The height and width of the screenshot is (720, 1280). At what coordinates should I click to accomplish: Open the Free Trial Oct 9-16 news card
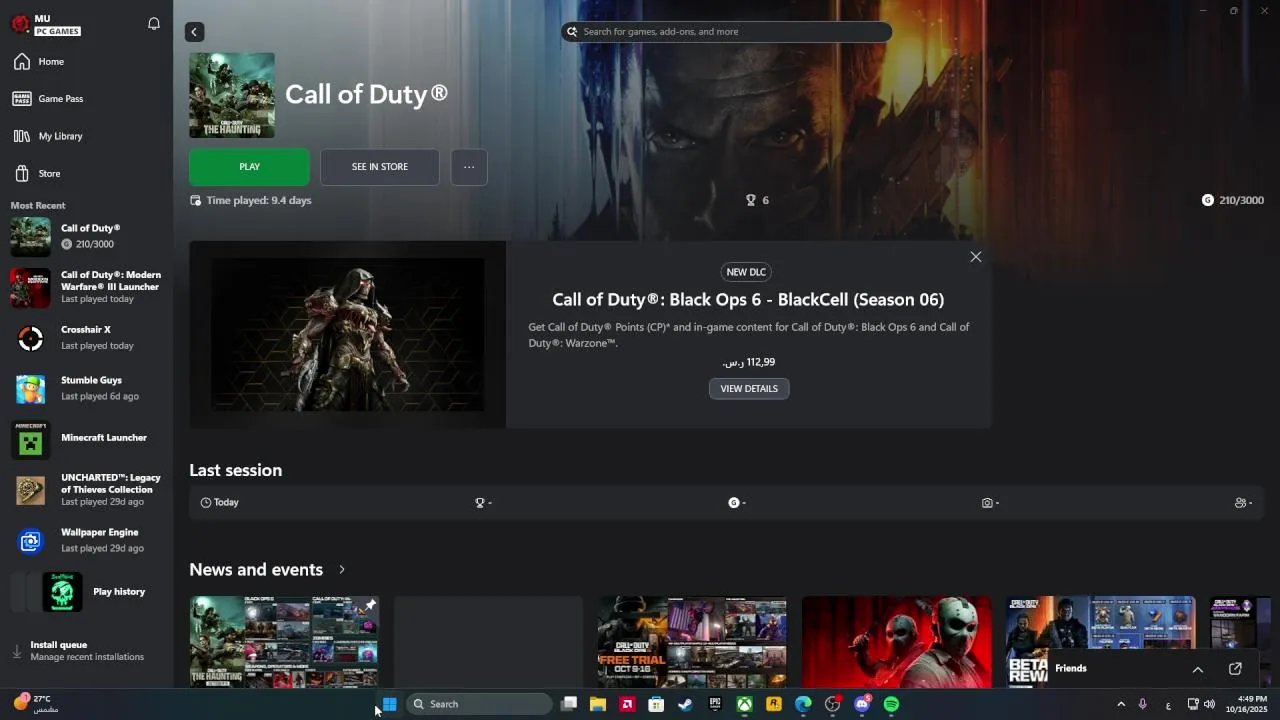pos(692,642)
